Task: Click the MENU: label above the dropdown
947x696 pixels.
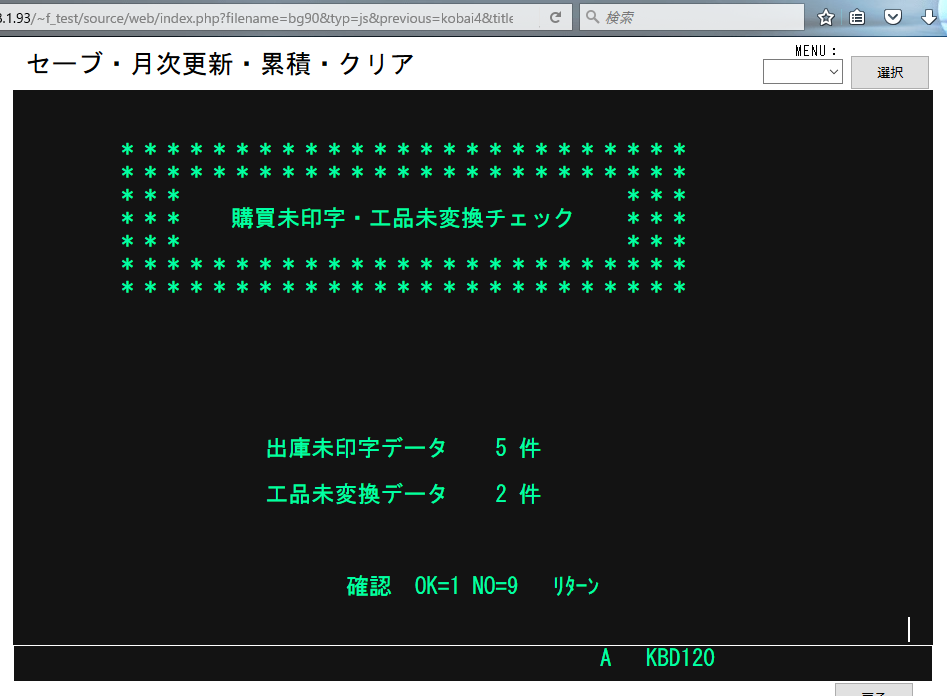Action: pos(815,51)
